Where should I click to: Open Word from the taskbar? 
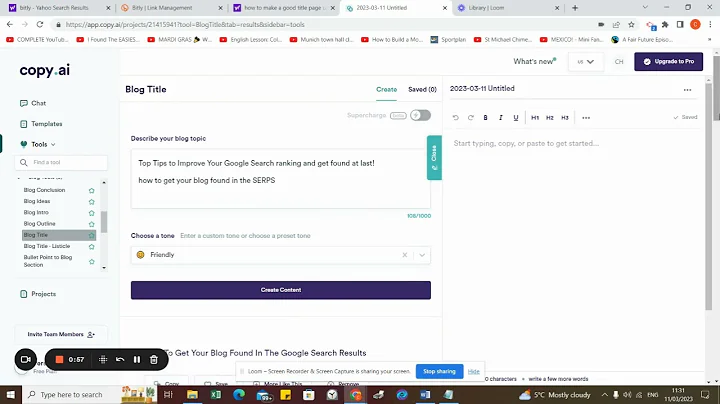[425, 395]
